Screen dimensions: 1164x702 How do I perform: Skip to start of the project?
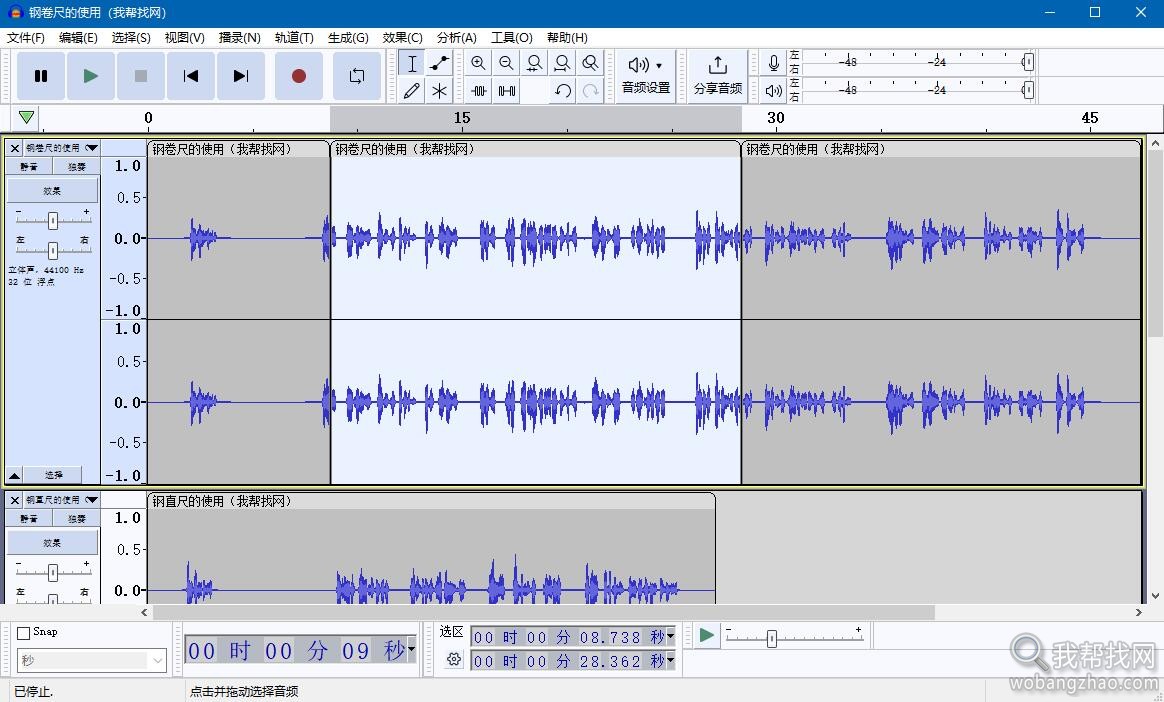click(x=191, y=76)
